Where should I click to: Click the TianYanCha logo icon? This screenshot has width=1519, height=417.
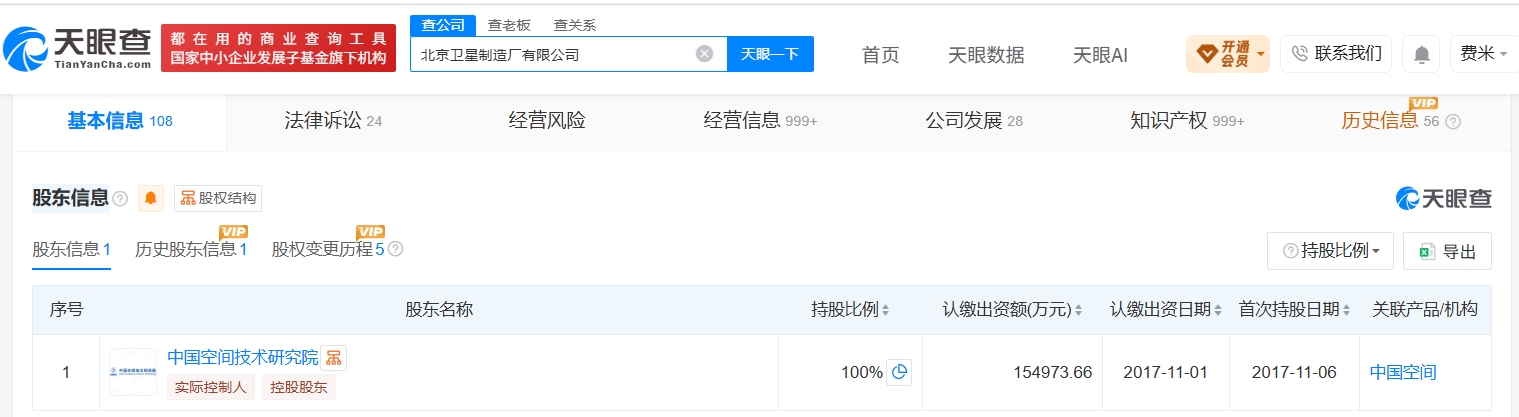pos(26,47)
